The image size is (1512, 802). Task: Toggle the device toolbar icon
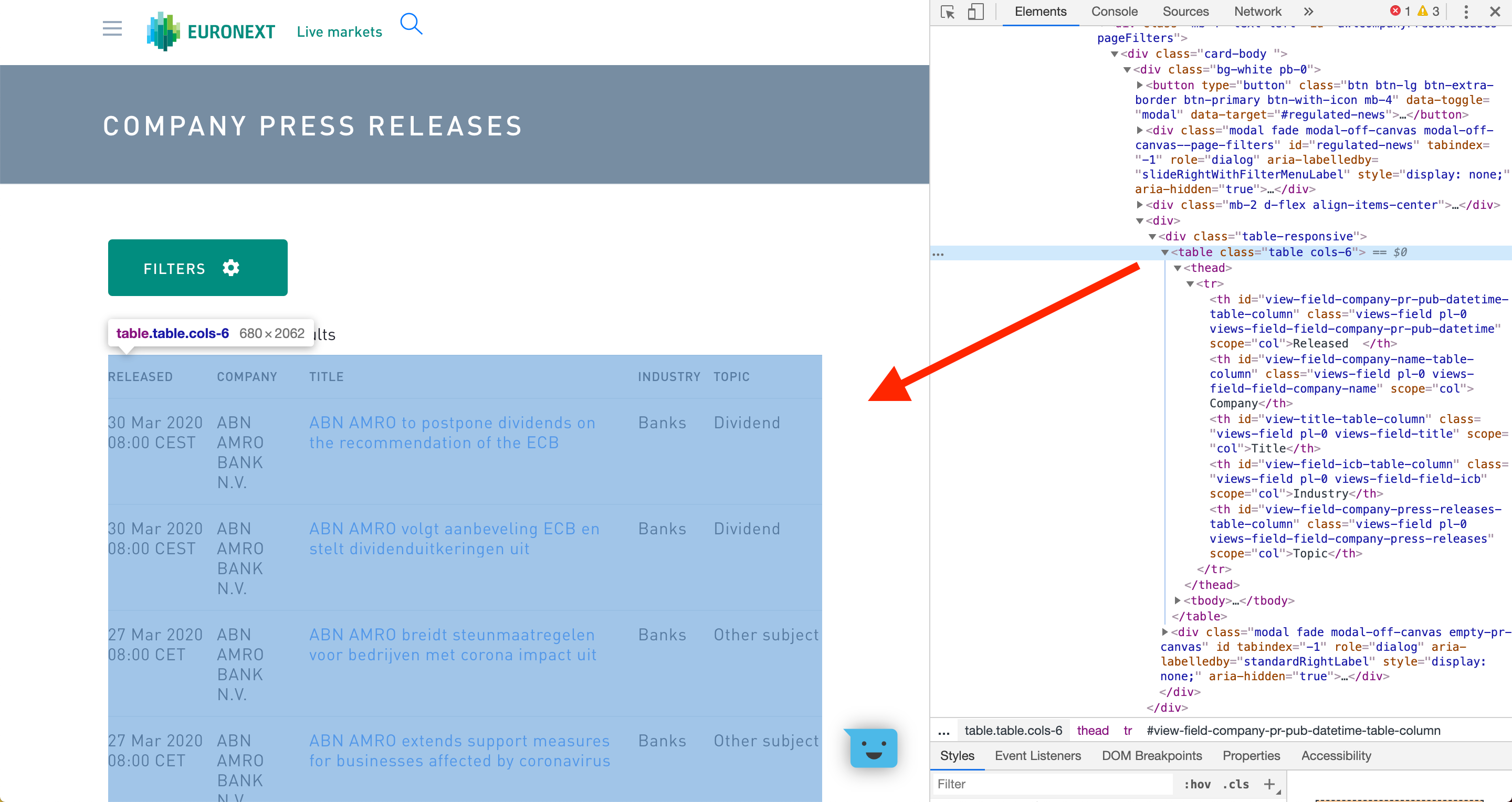pos(975,12)
